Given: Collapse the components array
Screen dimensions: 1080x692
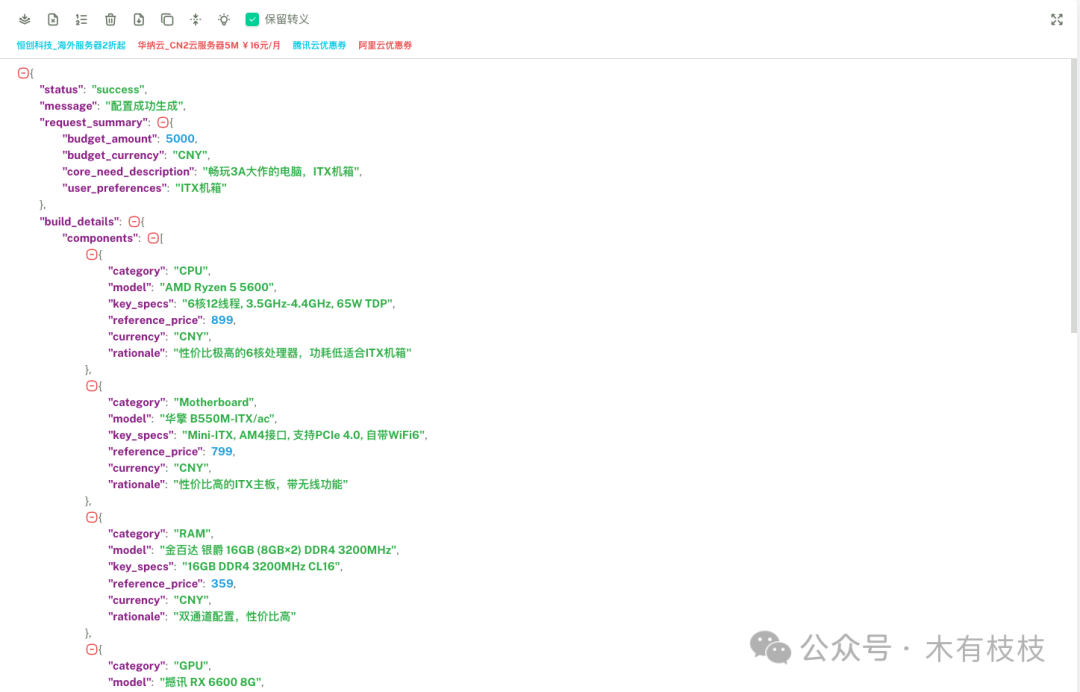Looking at the screenshot, I should [x=153, y=238].
